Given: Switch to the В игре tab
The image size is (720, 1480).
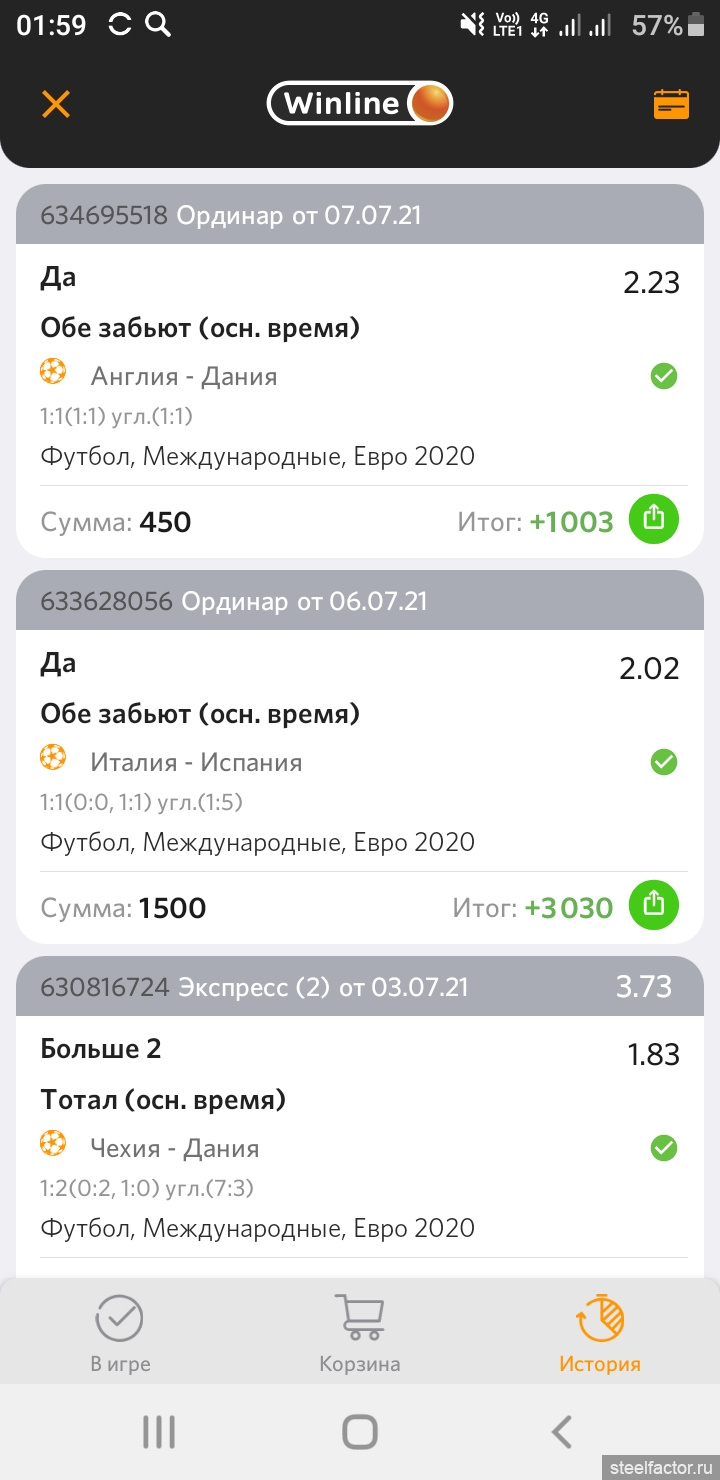Looking at the screenshot, I should 119,1333.
